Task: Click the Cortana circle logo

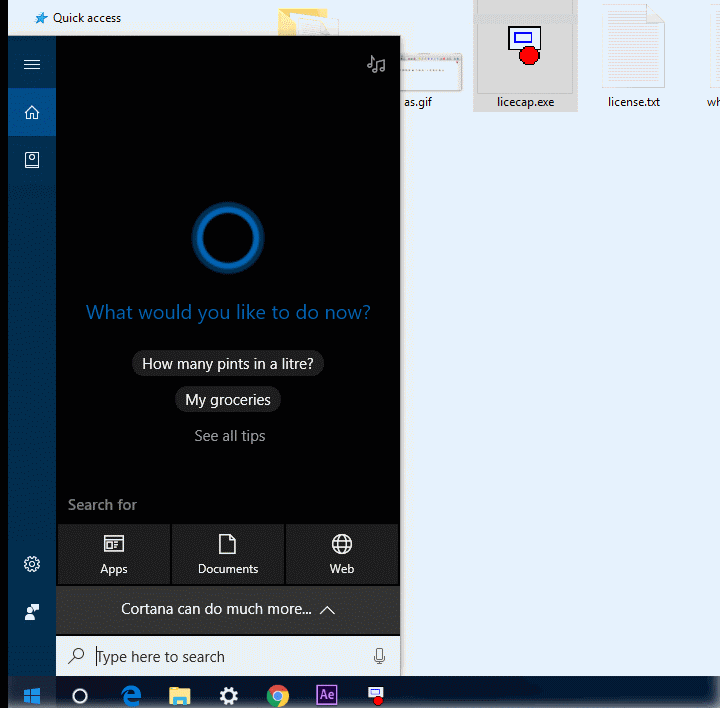Action: click(228, 238)
